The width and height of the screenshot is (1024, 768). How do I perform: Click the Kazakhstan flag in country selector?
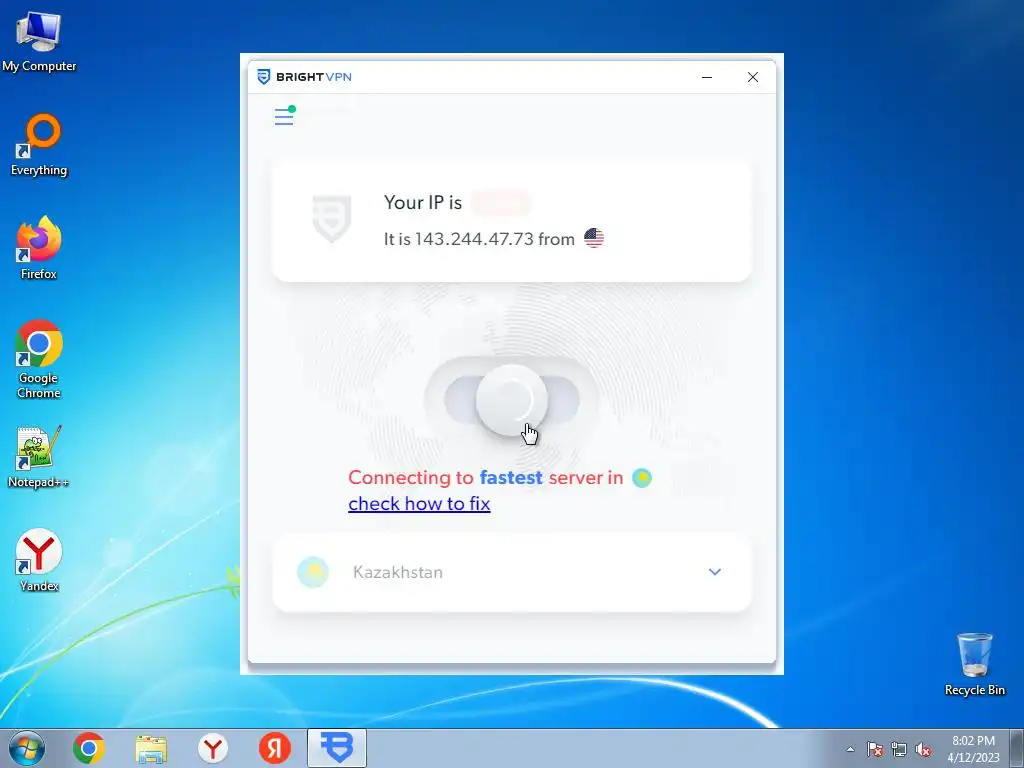pyautogui.click(x=313, y=572)
